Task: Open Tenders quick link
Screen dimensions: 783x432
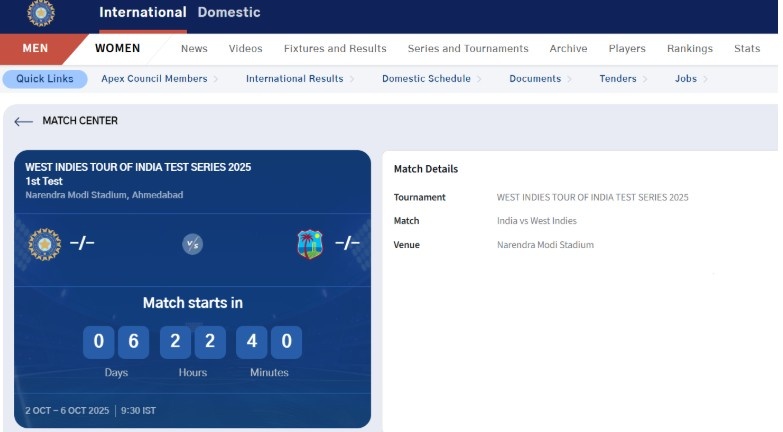Action: click(618, 79)
